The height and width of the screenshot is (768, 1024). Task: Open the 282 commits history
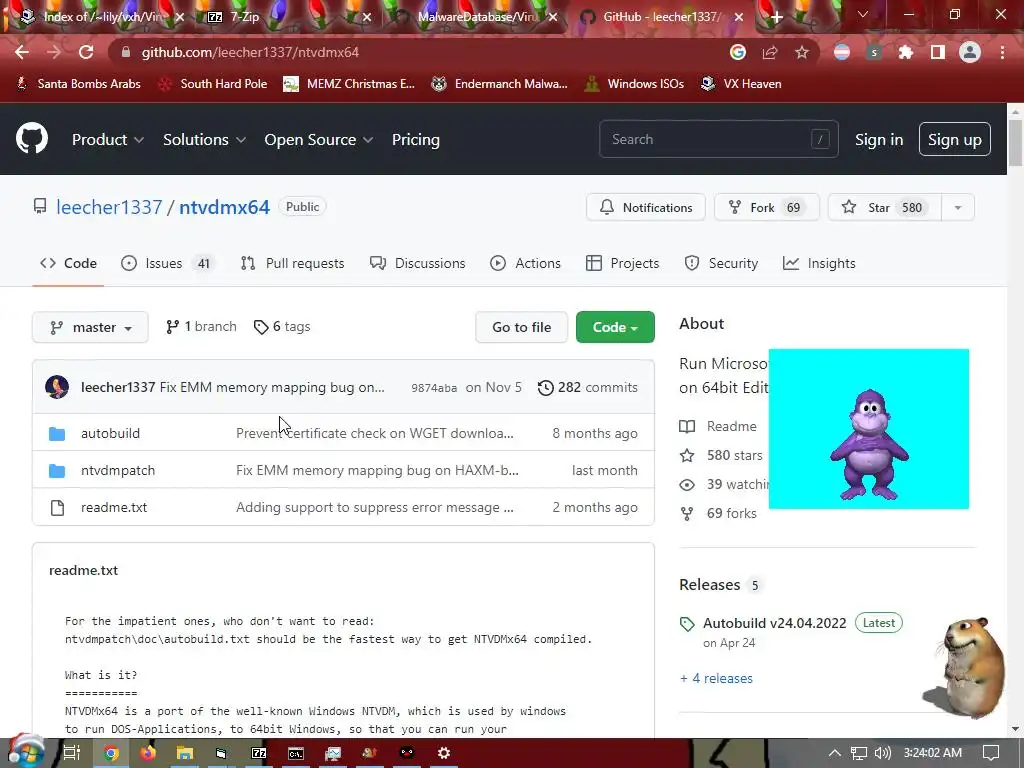pos(587,387)
